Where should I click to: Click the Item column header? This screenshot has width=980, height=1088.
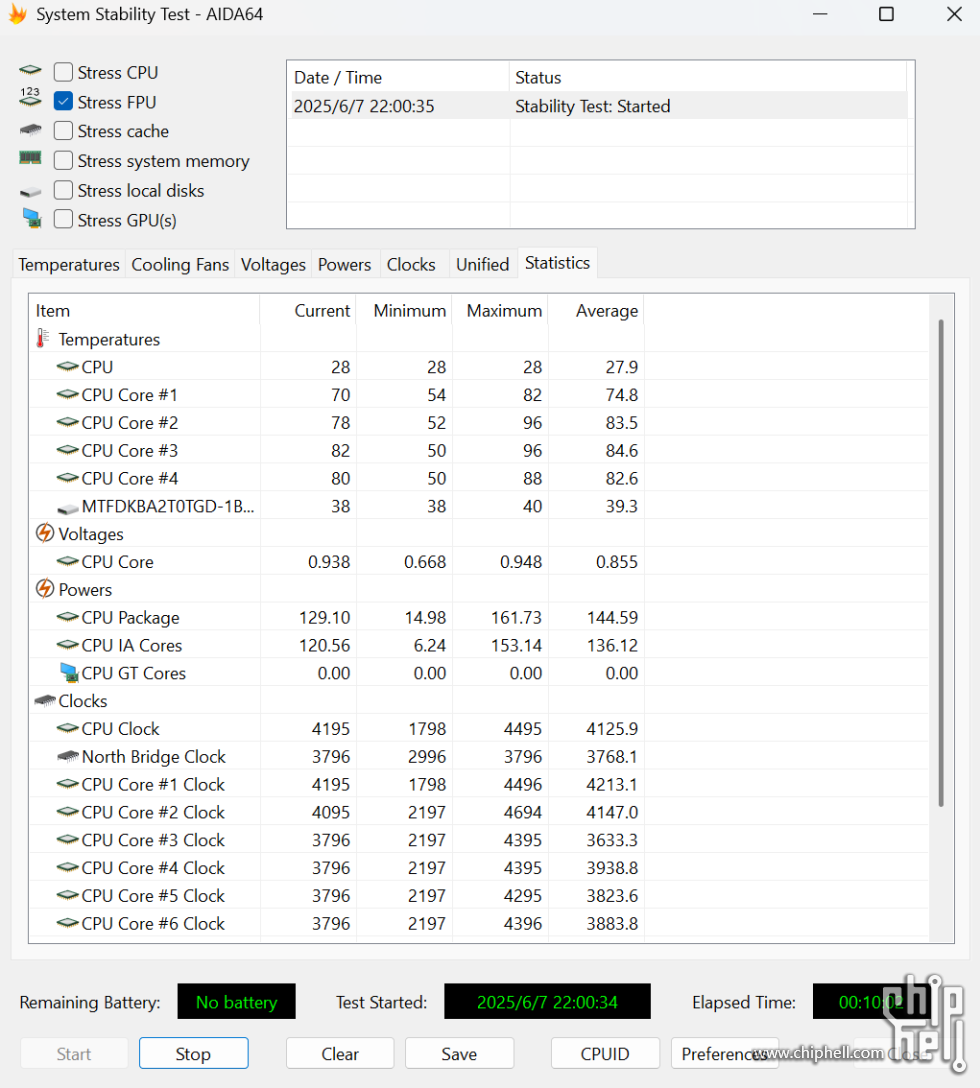pos(144,310)
